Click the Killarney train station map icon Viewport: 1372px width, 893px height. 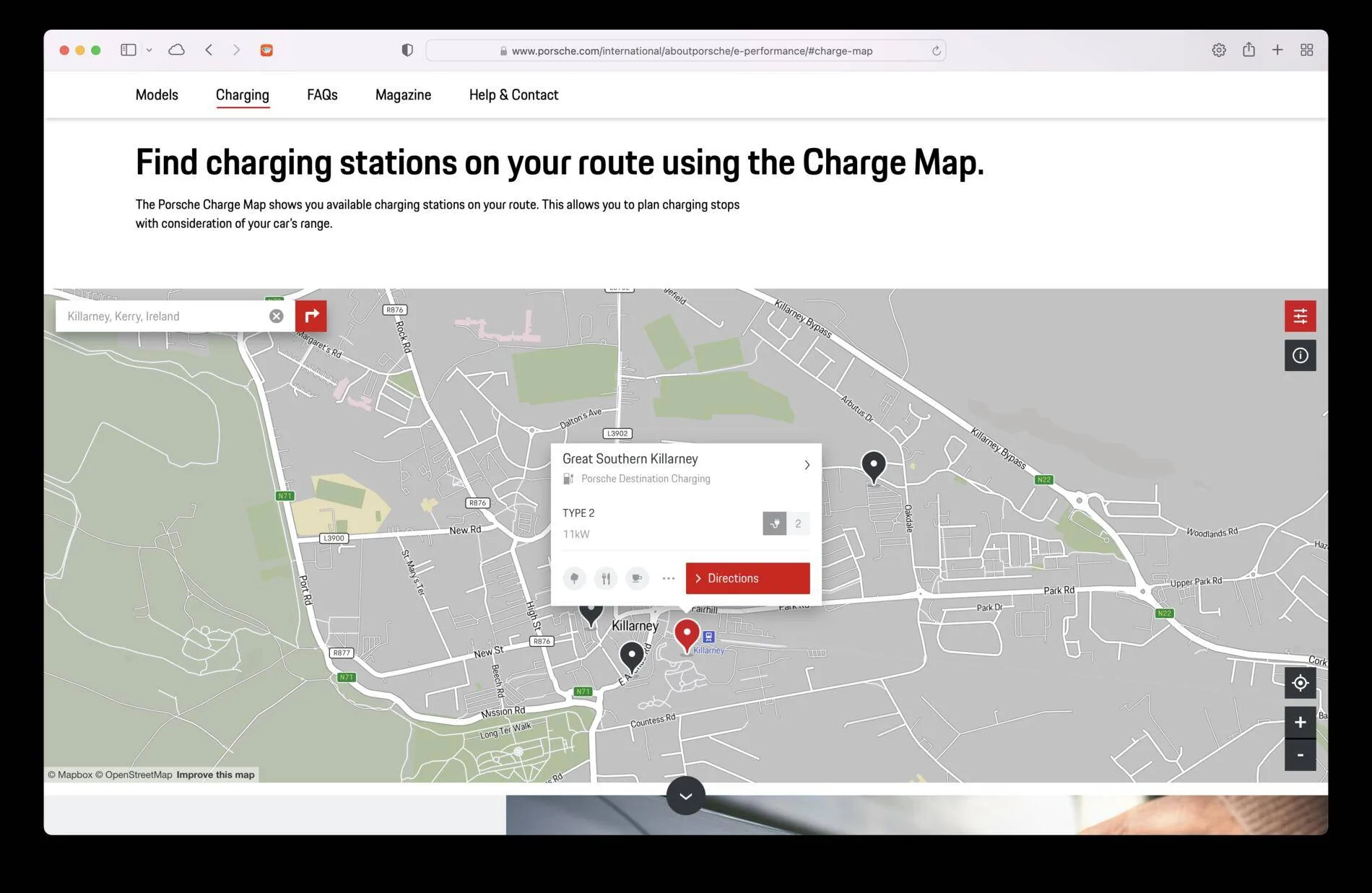tap(708, 637)
